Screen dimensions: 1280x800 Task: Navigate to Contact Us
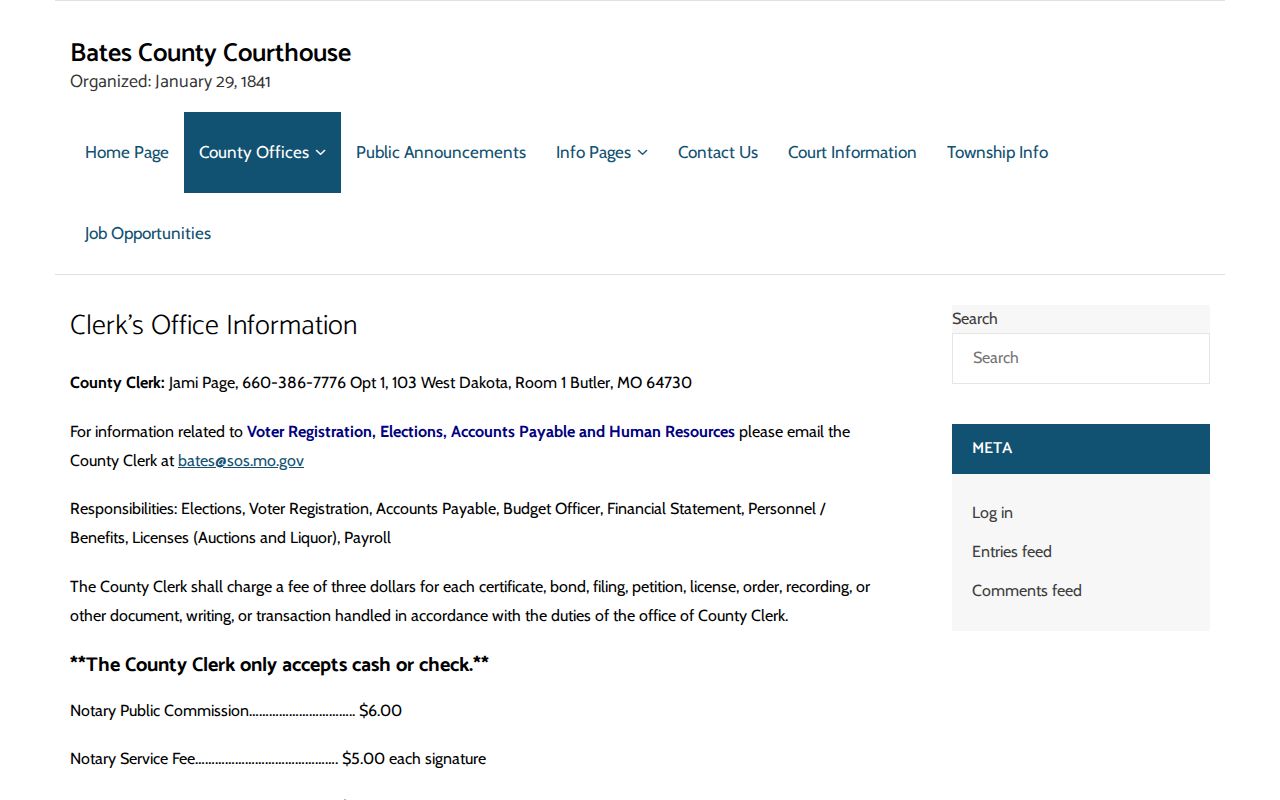pos(718,152)
